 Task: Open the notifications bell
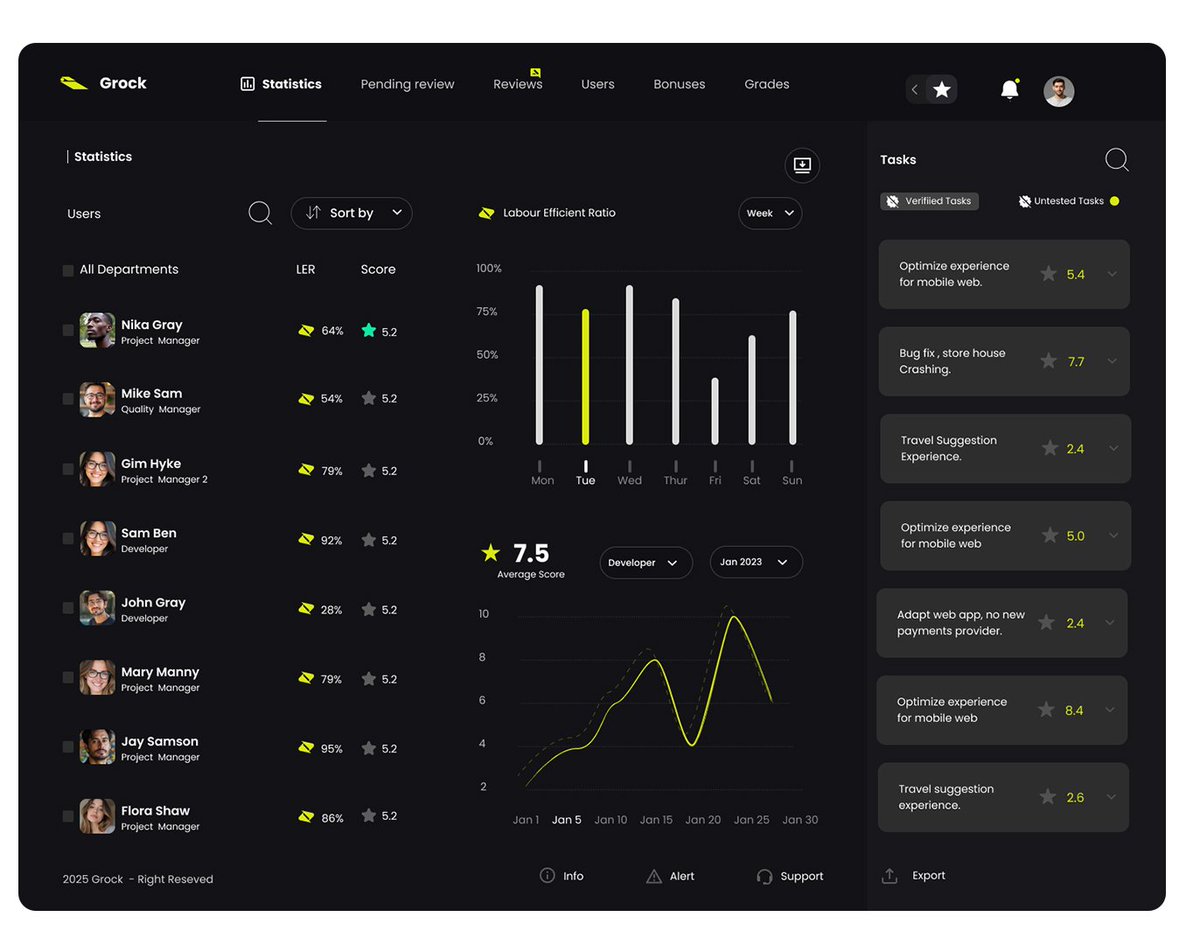click(1010, 90)
